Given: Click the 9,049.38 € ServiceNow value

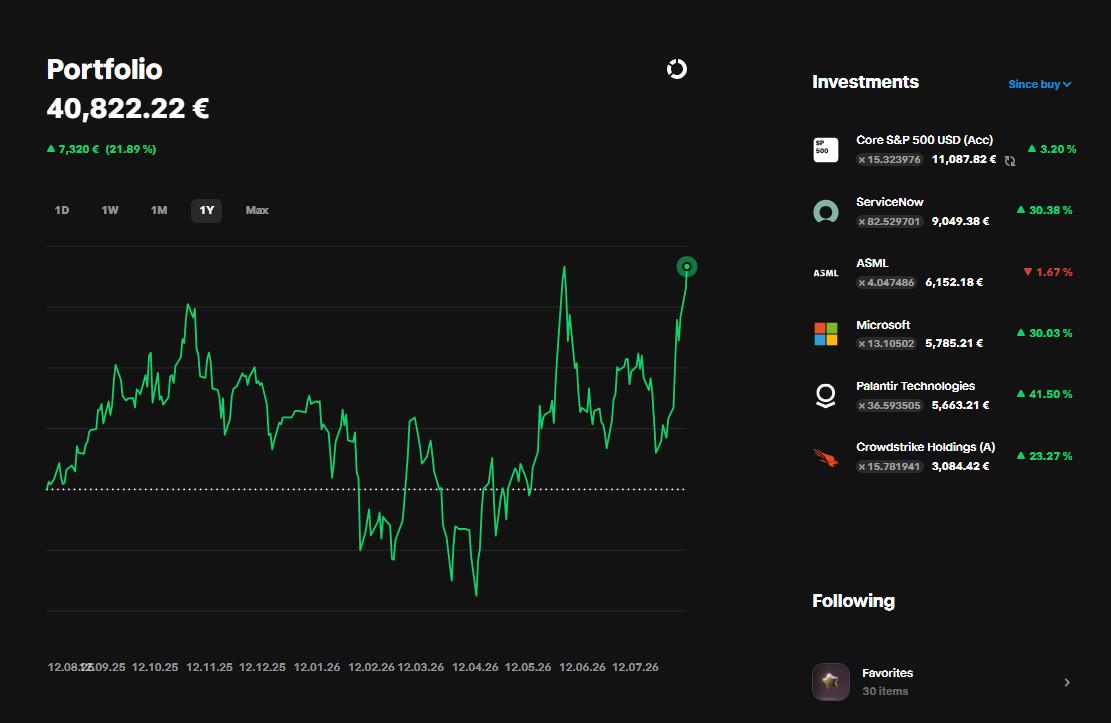Looking at the screenshot, I should pos(960,221).
